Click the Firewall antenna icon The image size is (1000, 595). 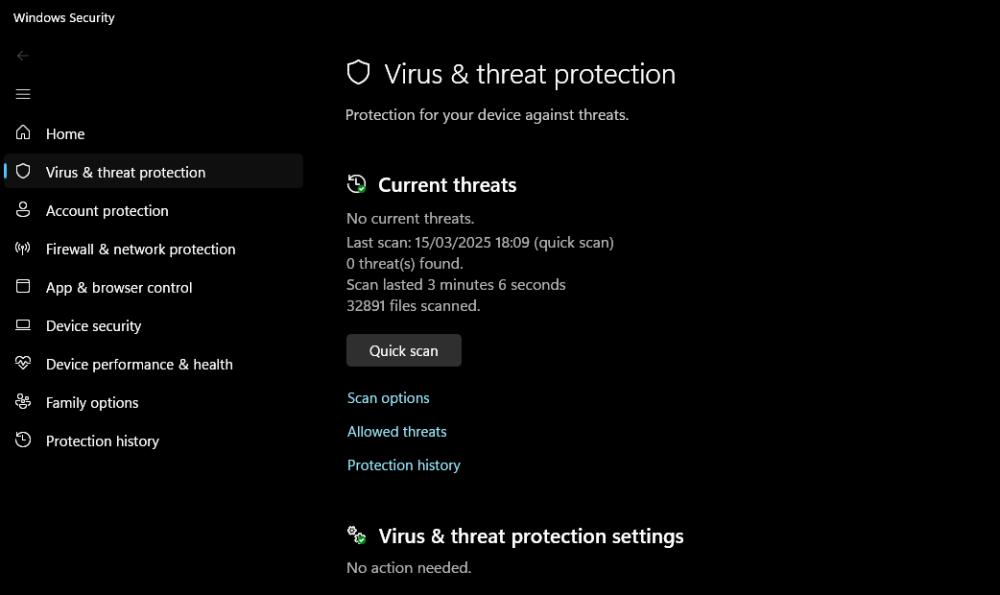23,248
